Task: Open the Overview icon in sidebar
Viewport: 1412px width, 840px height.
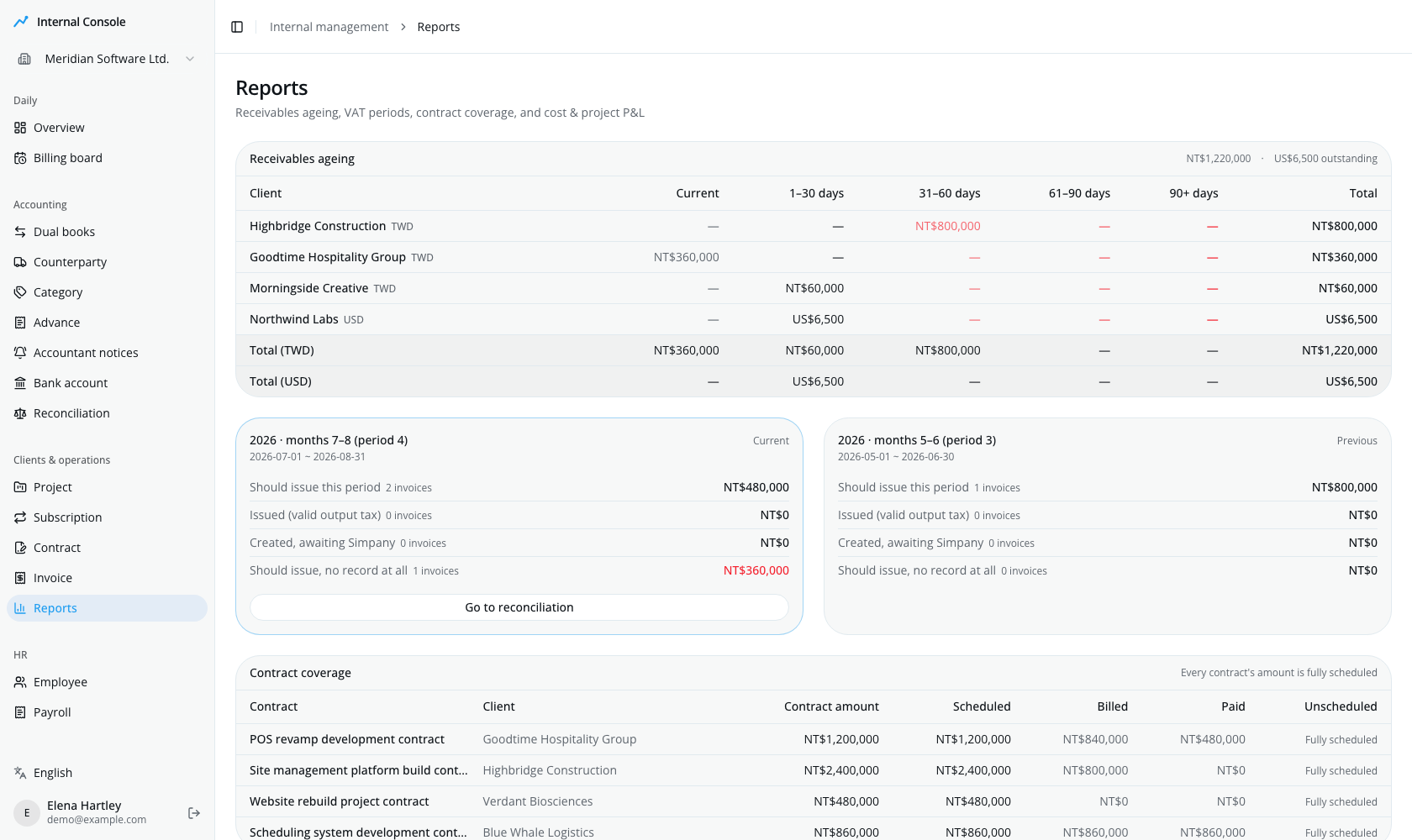Action: point(20,128)
